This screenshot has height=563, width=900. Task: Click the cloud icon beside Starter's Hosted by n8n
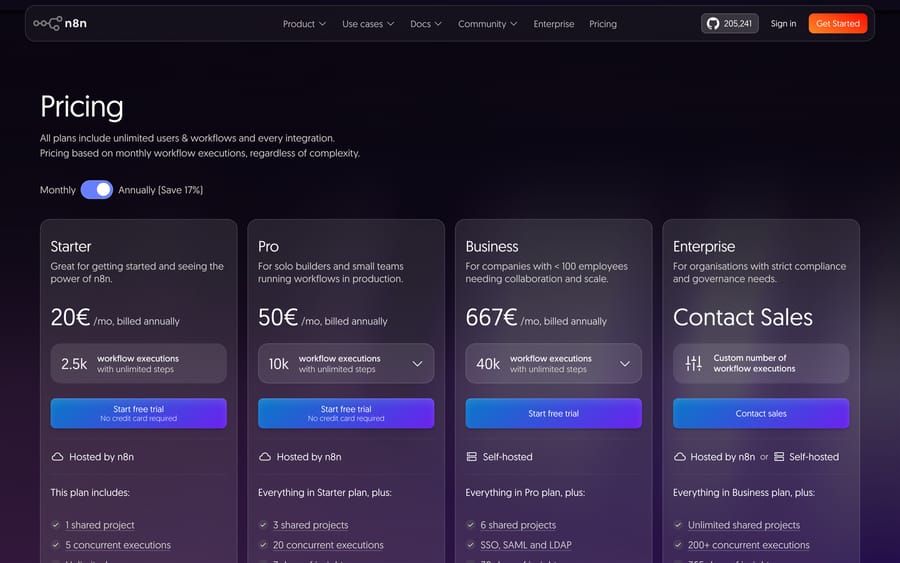57,457
